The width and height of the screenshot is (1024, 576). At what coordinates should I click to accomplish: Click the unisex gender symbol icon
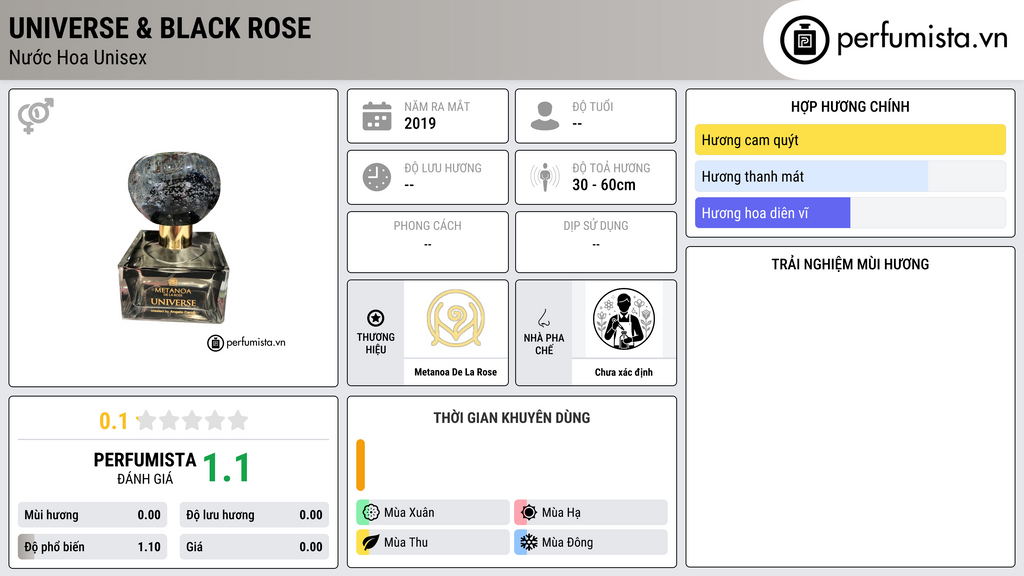(35, 116)
